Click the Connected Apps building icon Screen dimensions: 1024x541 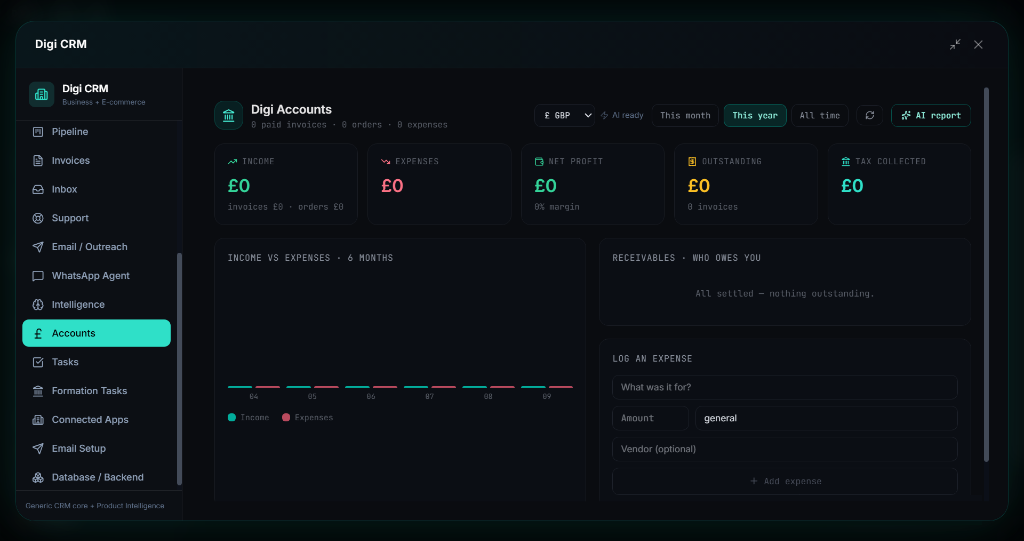pos(38,419)
